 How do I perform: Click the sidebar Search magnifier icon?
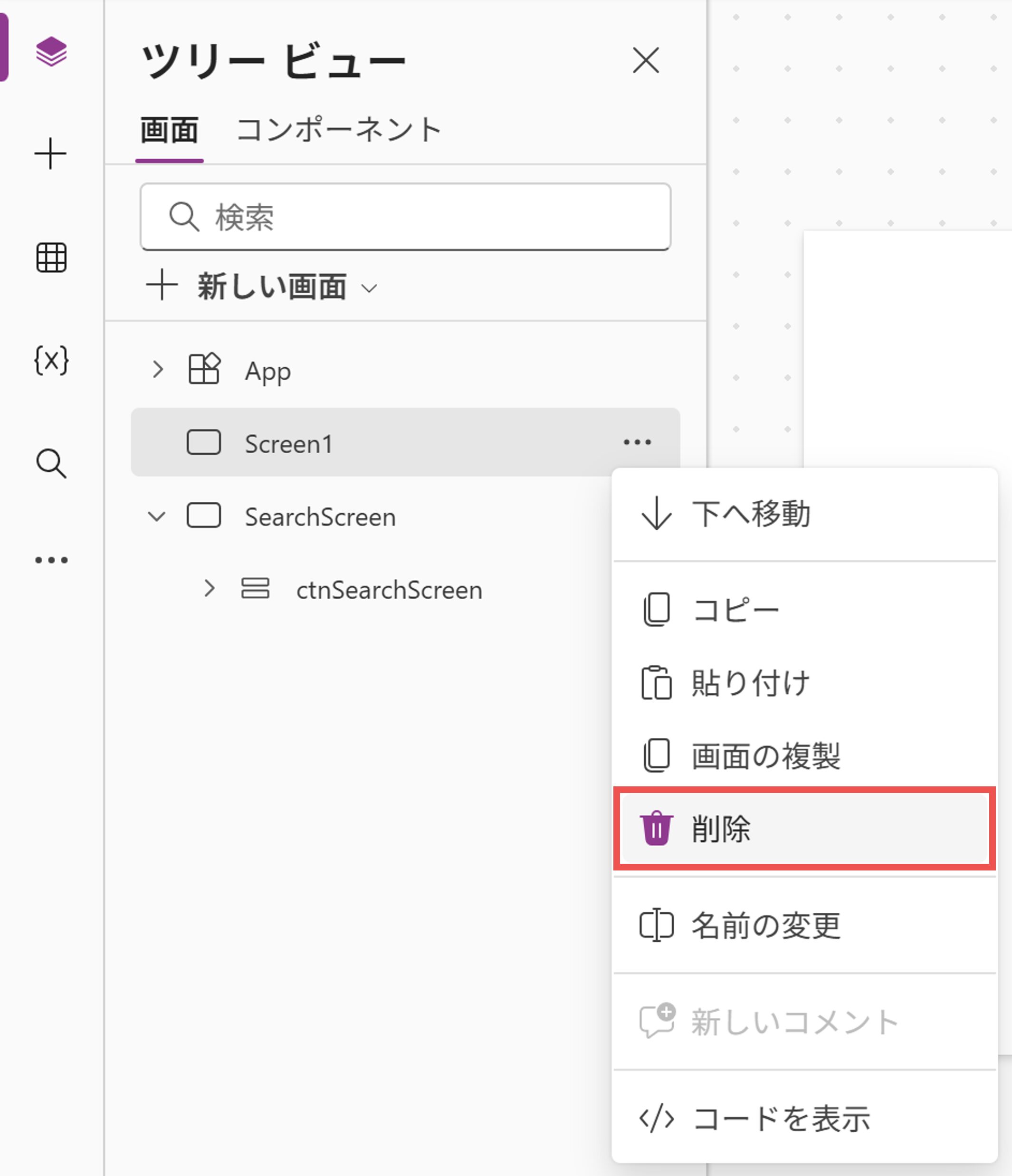click(51, 463)
